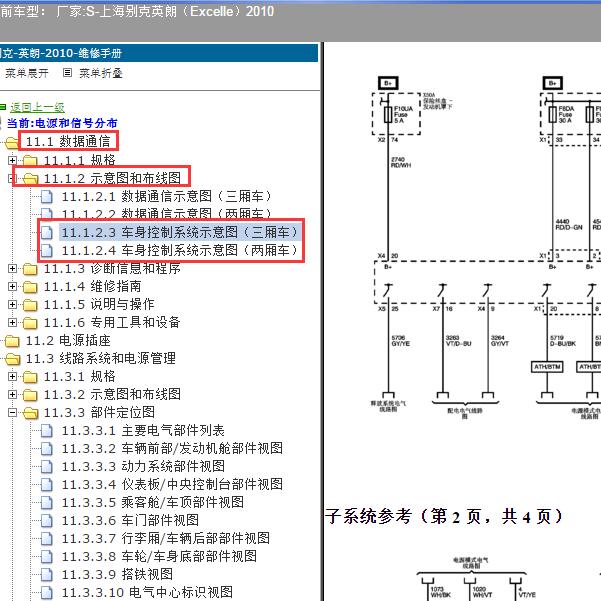Click document icon of 11.3.3.9

46,575
